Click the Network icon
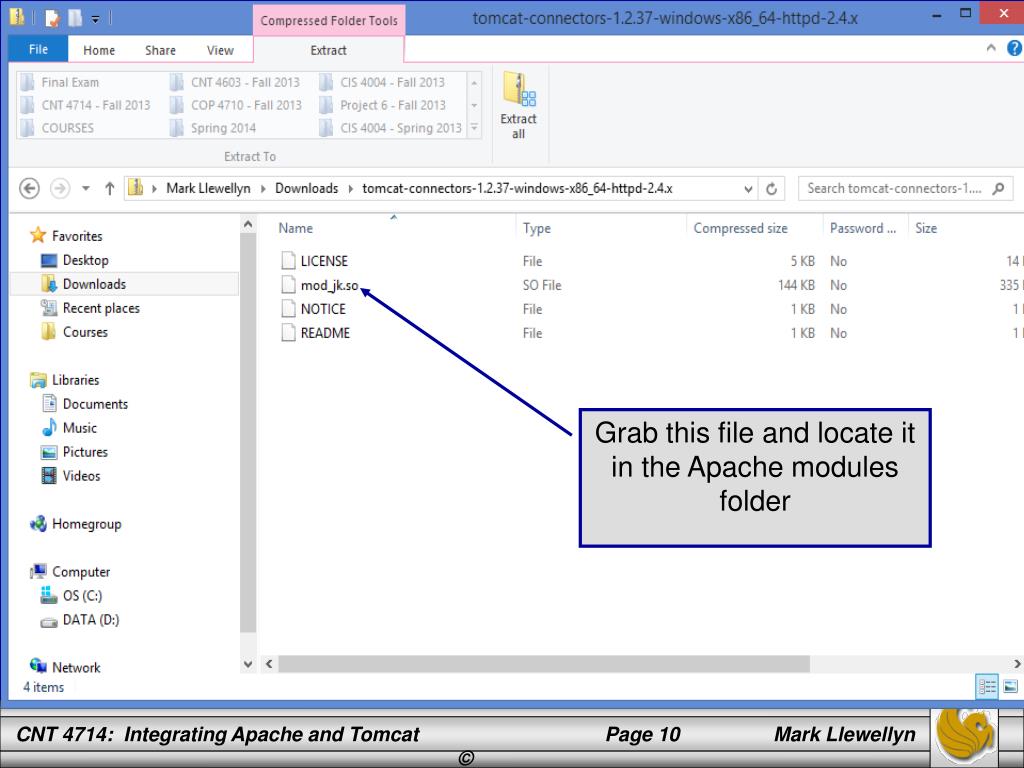 (x=39, y=665)
